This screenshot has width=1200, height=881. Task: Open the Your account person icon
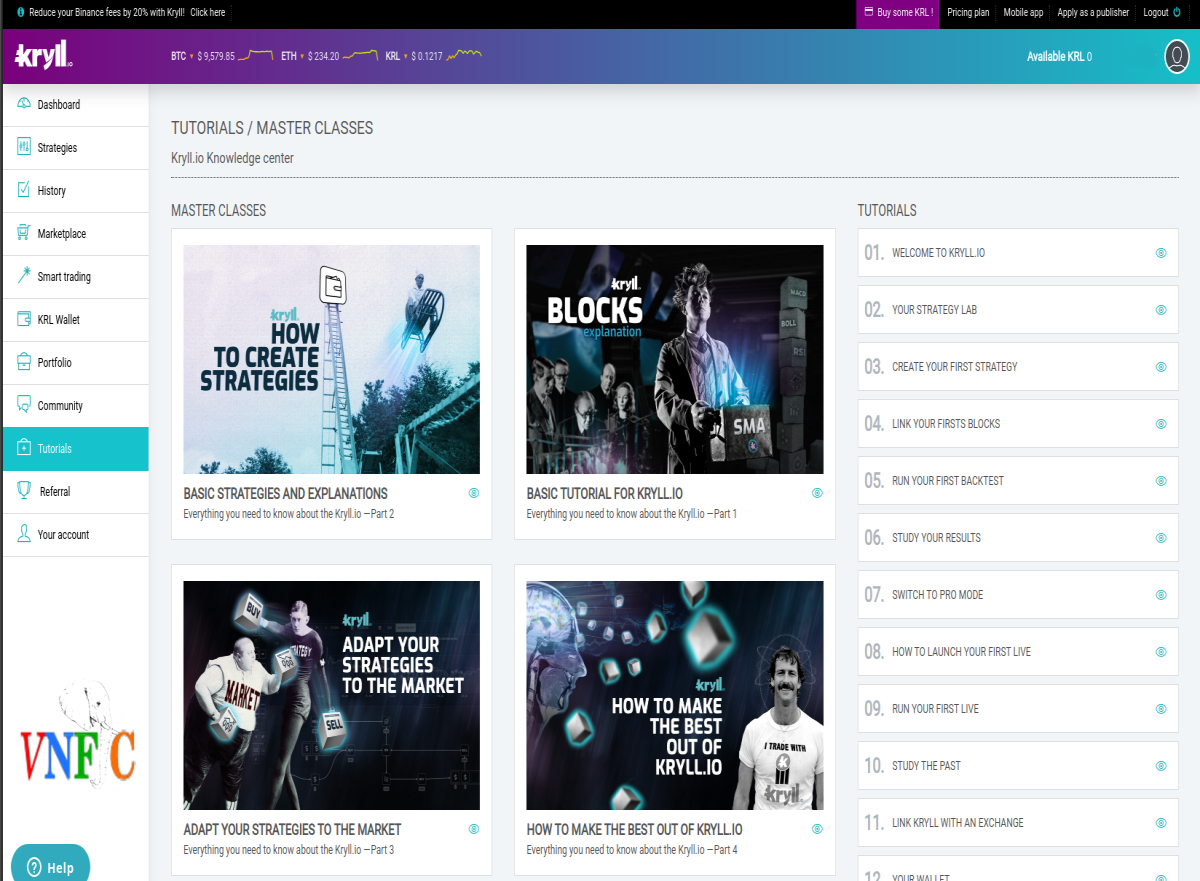point(24,534)
